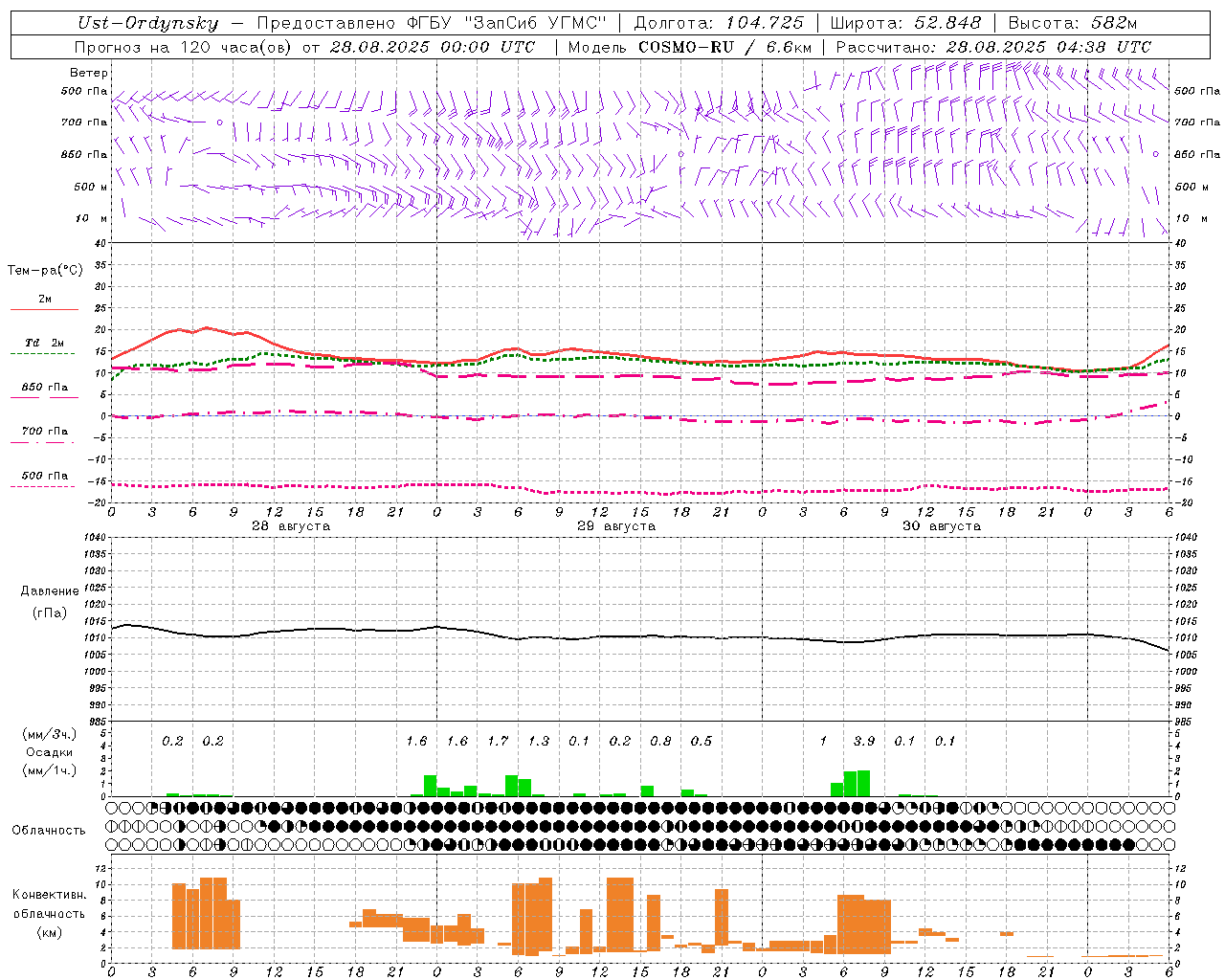1225x980 pixels.
Task: Click the 'Тем-ра(°C)' axis label
Action: [x=45, y=270]
